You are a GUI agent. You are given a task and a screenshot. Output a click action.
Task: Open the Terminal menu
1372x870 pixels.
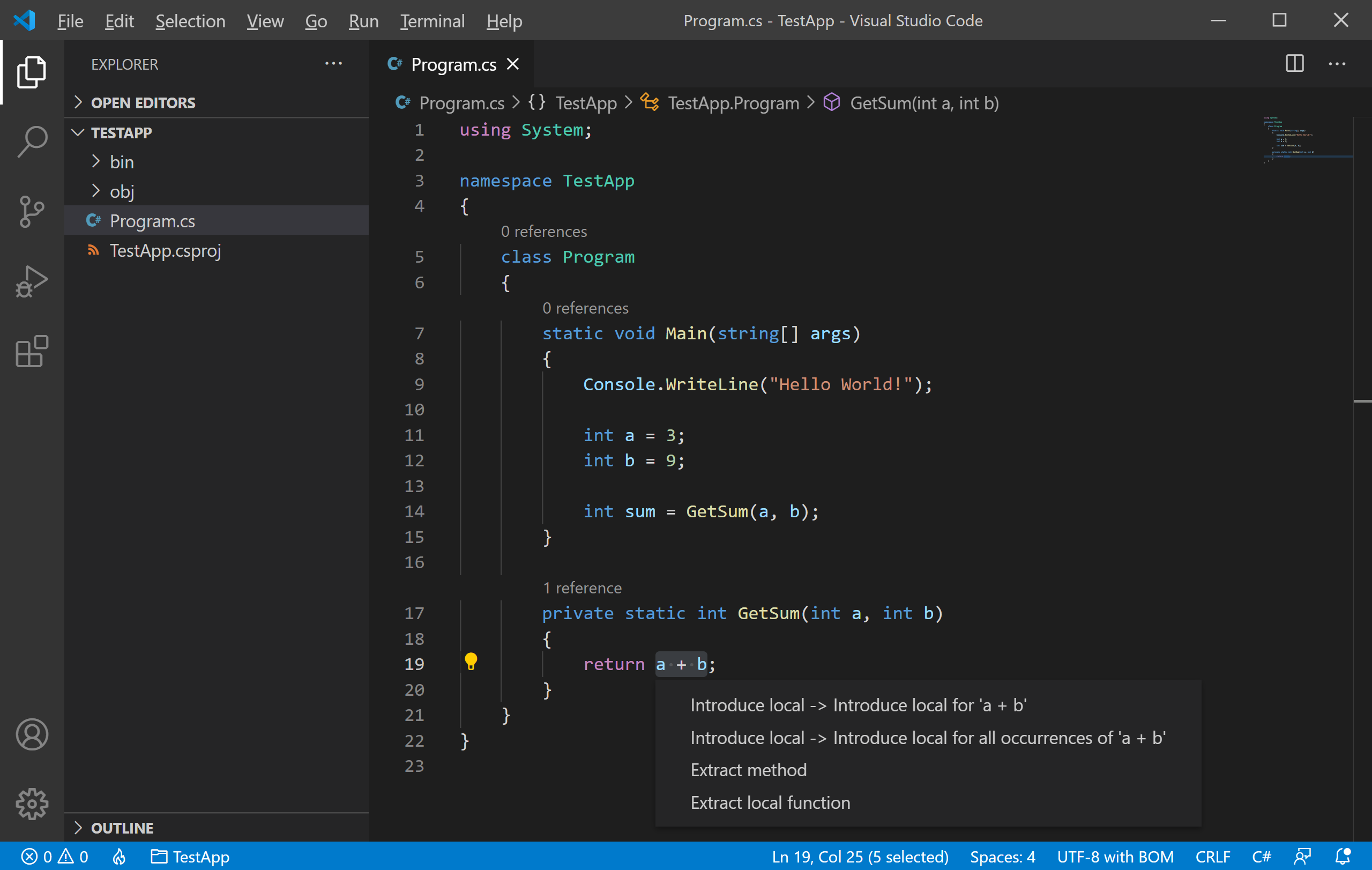click(x=432, y=21)
